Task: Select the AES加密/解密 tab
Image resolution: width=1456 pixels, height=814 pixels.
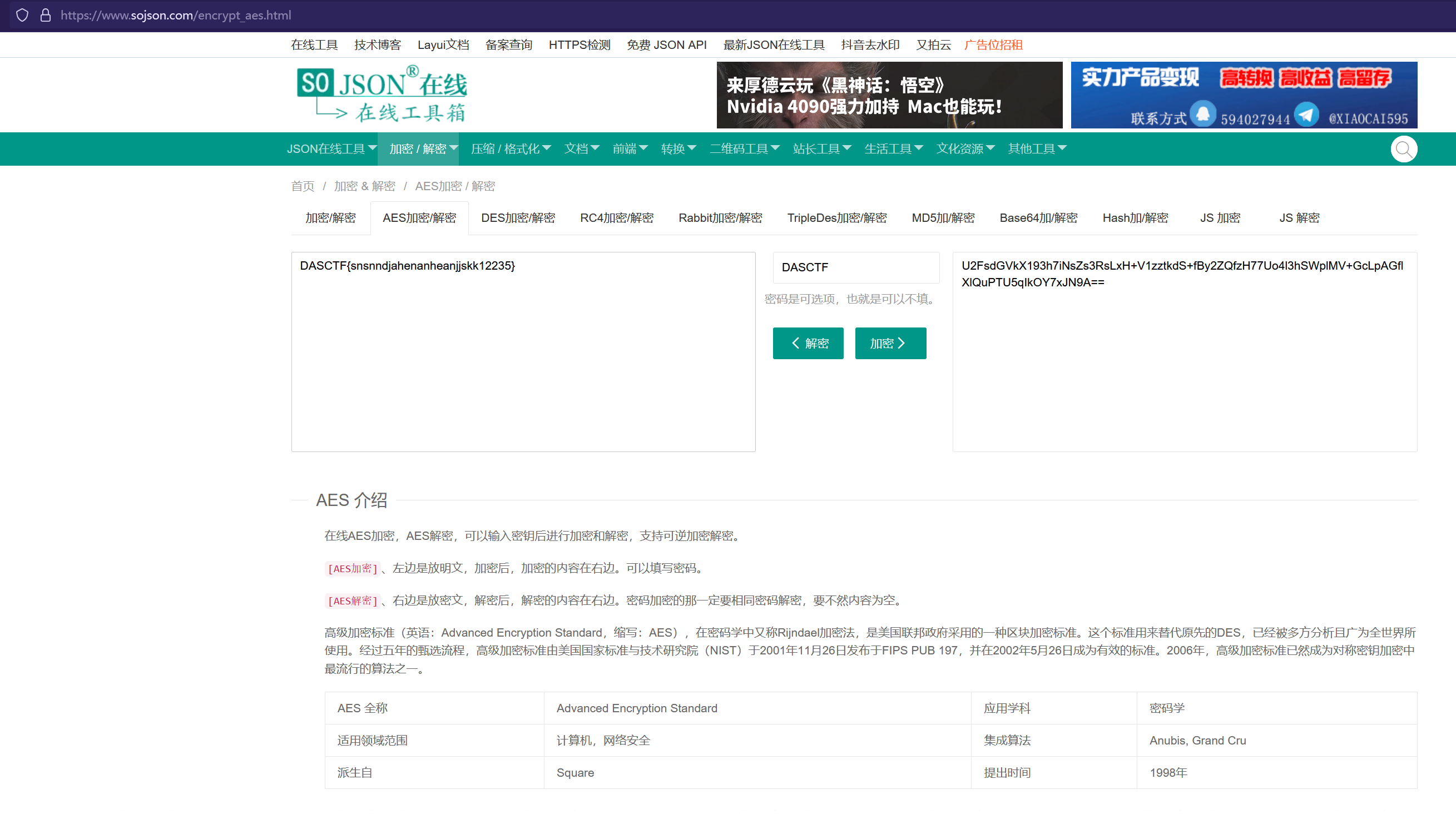Action: coord(419,218)
